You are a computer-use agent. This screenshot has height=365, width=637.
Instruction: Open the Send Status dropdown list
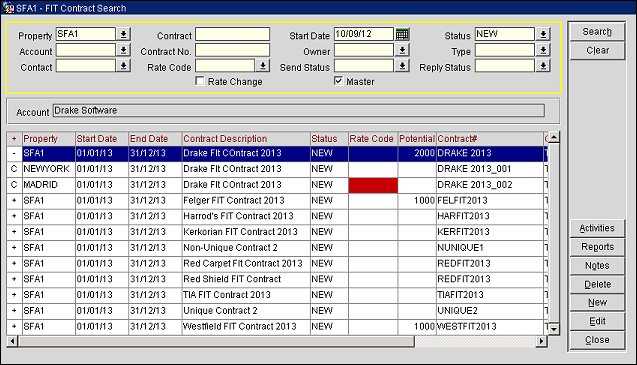tap(402, 66)
